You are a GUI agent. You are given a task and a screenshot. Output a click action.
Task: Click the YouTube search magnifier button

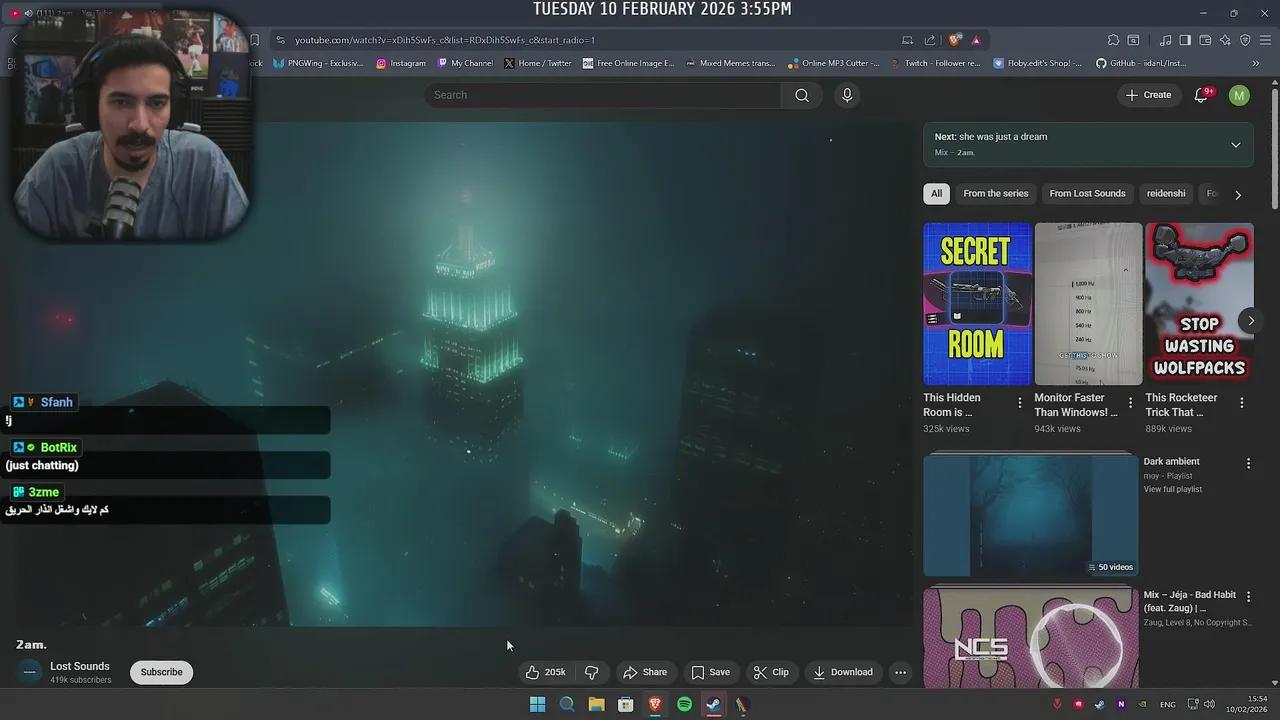click(802, 95)
